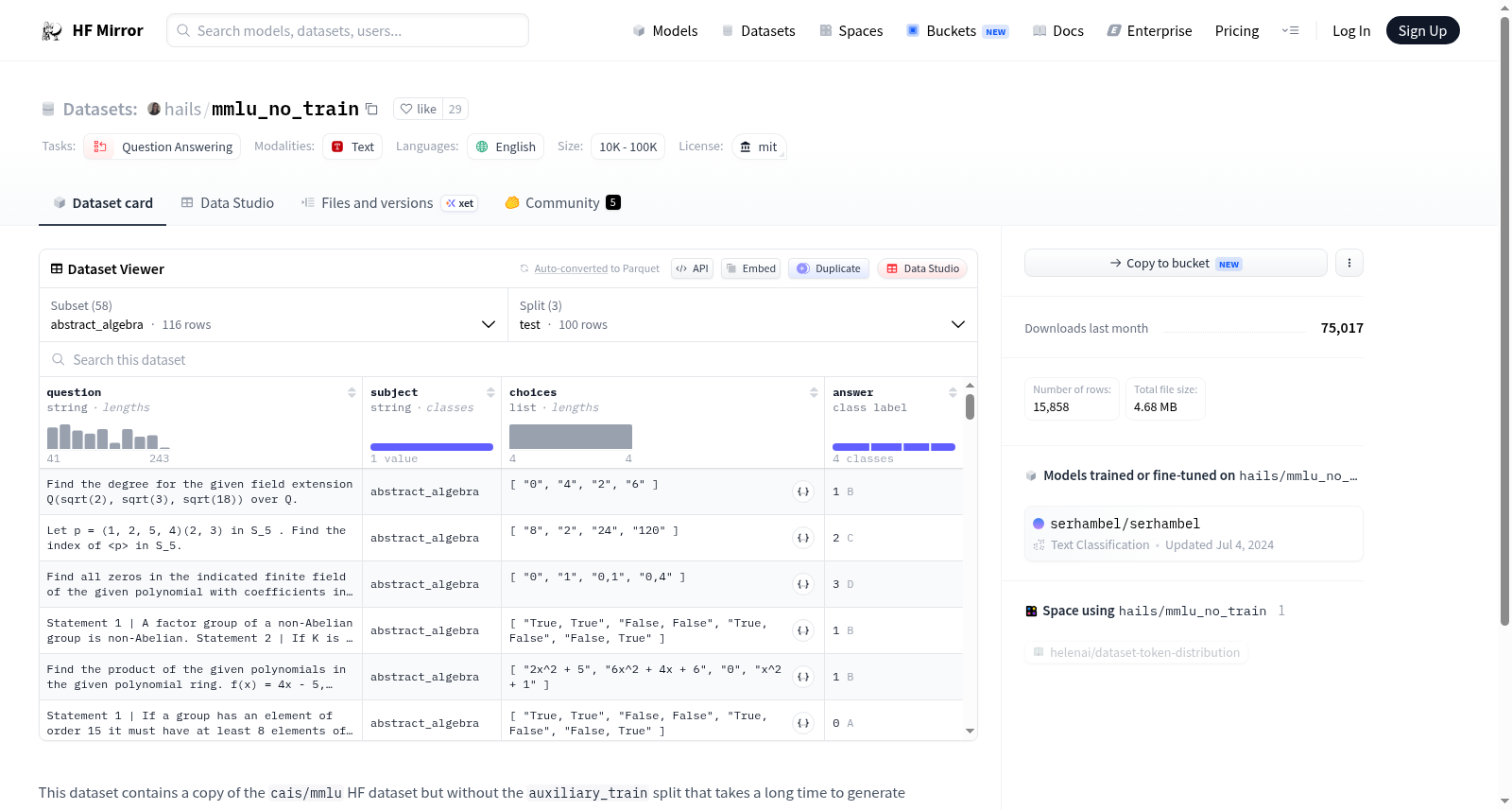
Task: Click the downloads value 75,017
Action: tap(1342, 328)
